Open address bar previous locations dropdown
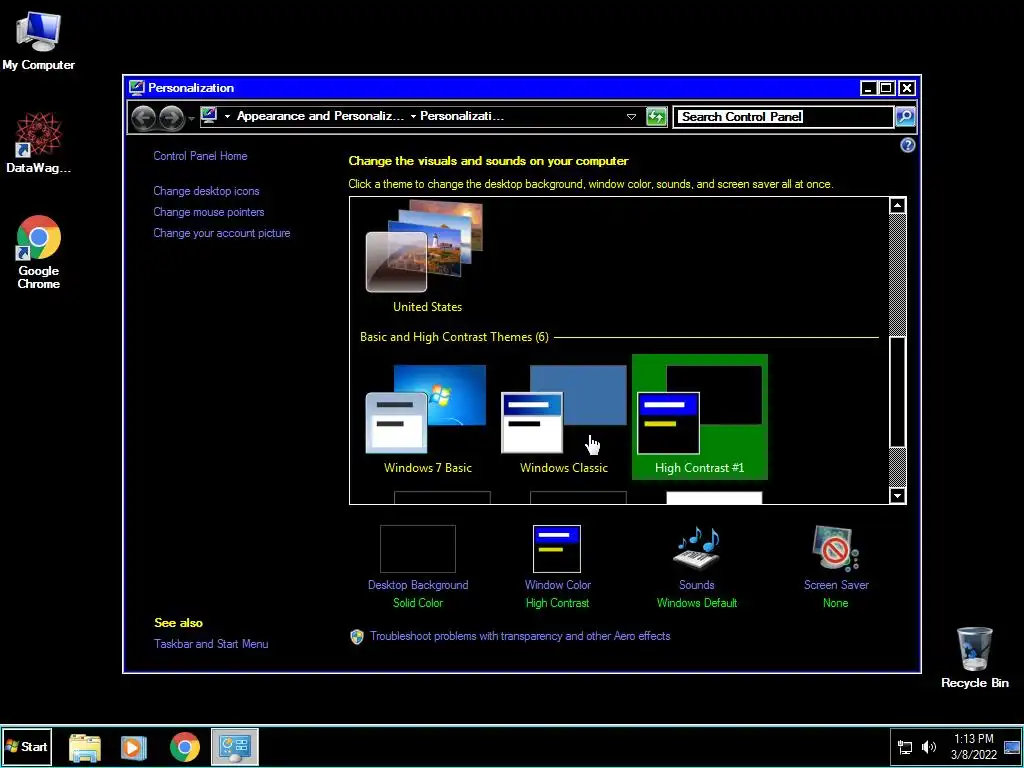This screenshot has width=1024, height=768. tap(632, 117)
